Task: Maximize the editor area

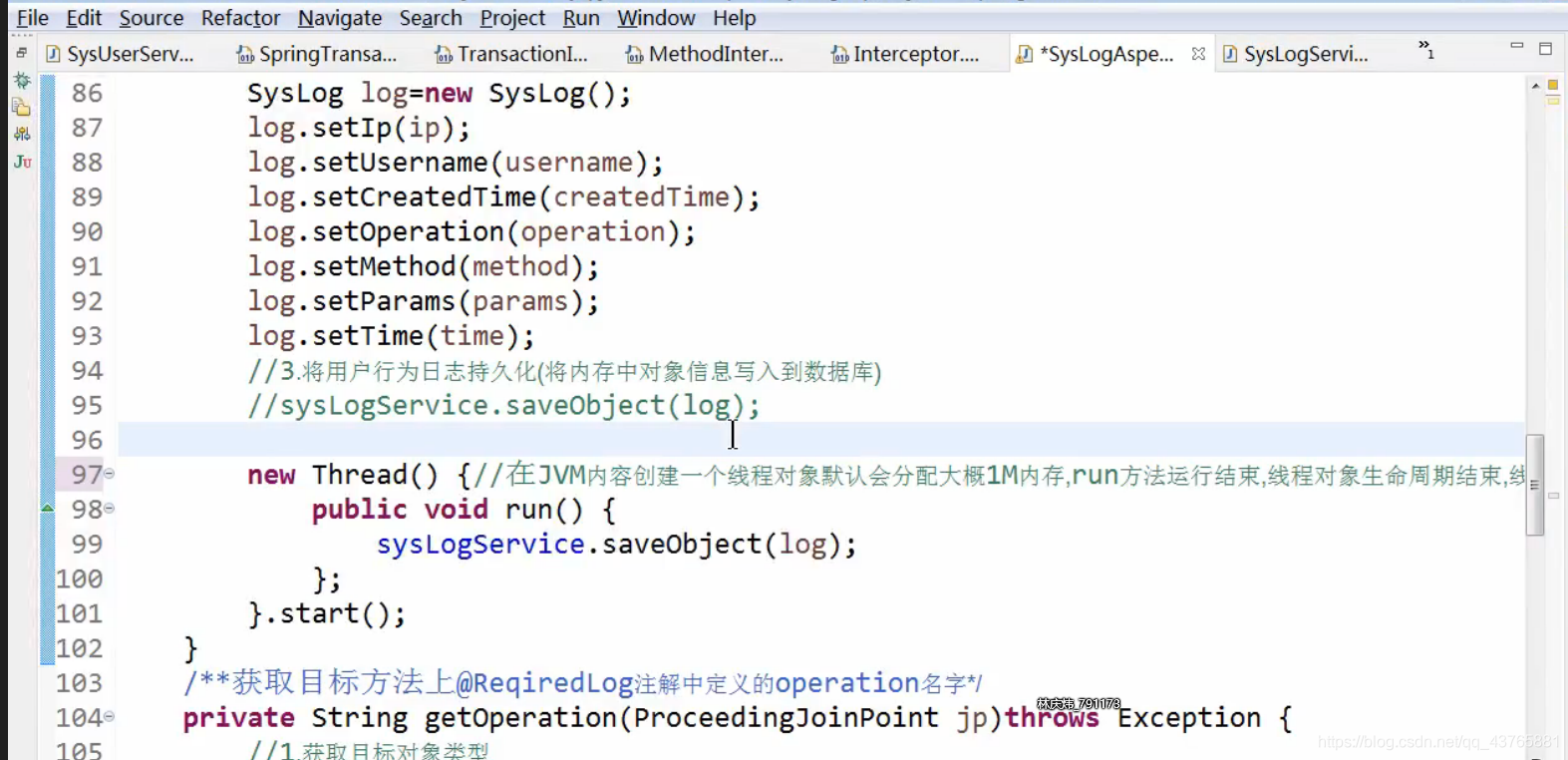Action: point(1545,48)
